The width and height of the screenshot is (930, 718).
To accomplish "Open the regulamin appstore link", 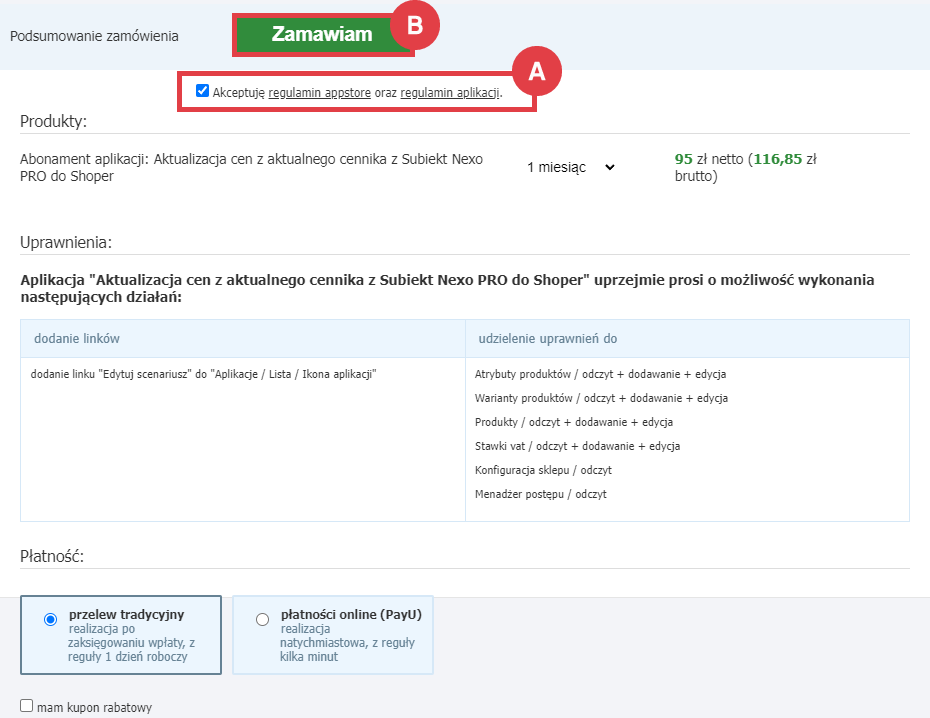I will pos(320,92).
